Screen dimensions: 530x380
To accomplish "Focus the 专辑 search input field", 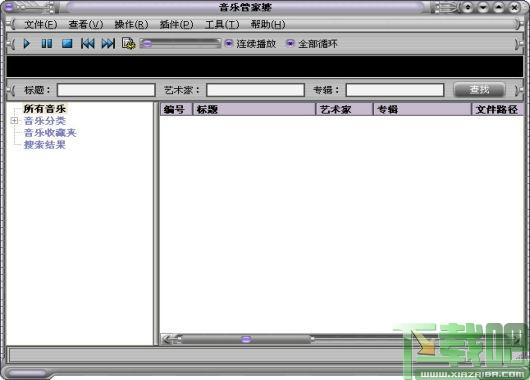I will coord(395,90).
